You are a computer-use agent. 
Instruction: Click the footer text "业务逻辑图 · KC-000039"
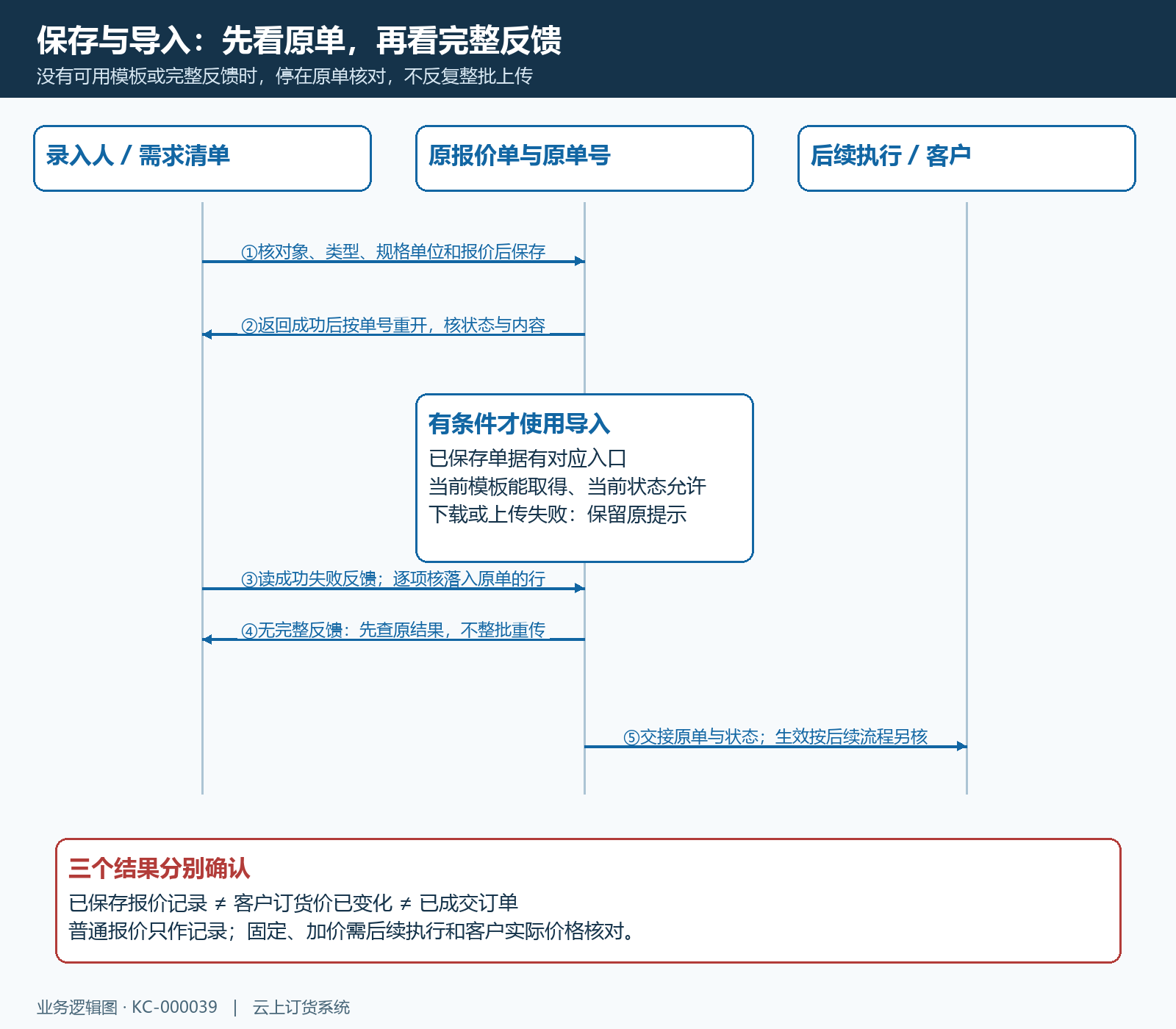click(127, 1007)
